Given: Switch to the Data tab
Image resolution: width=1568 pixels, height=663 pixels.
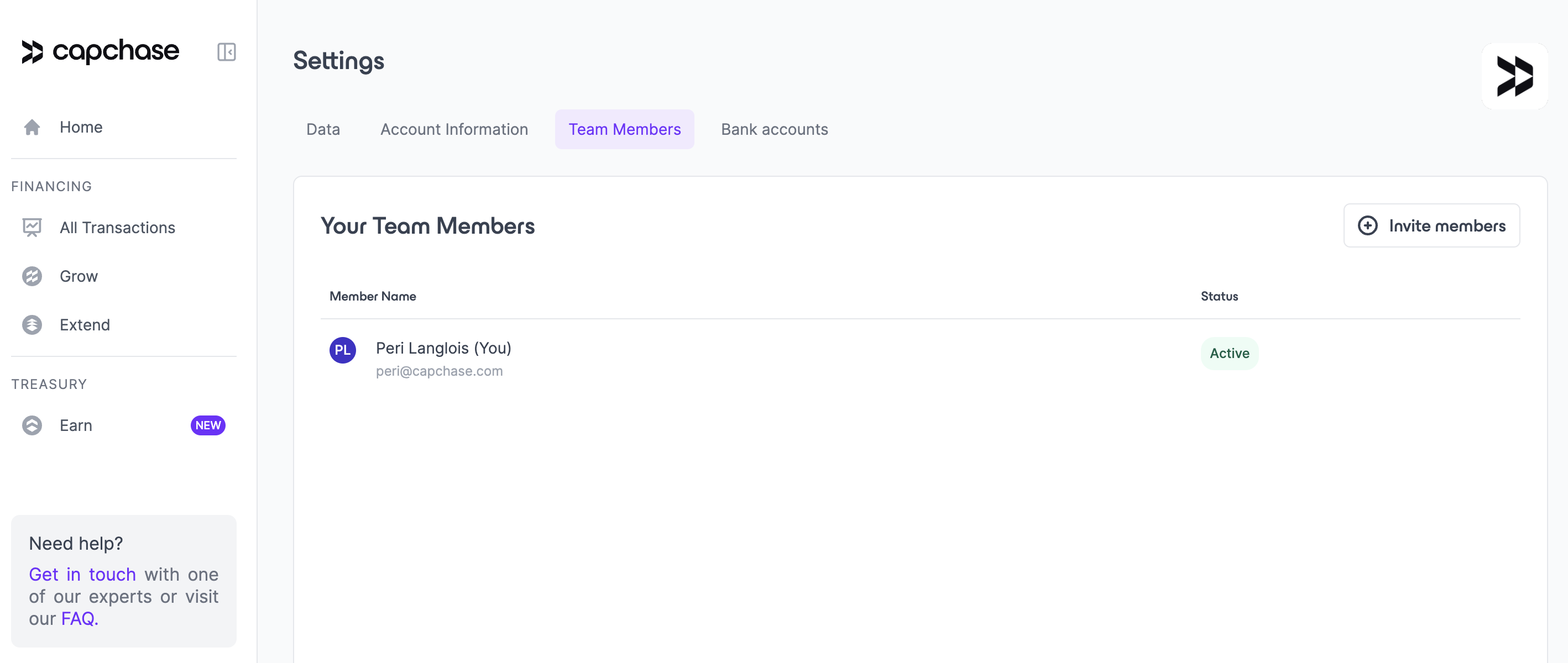Looking at the screenshot, I should (323, 129).
